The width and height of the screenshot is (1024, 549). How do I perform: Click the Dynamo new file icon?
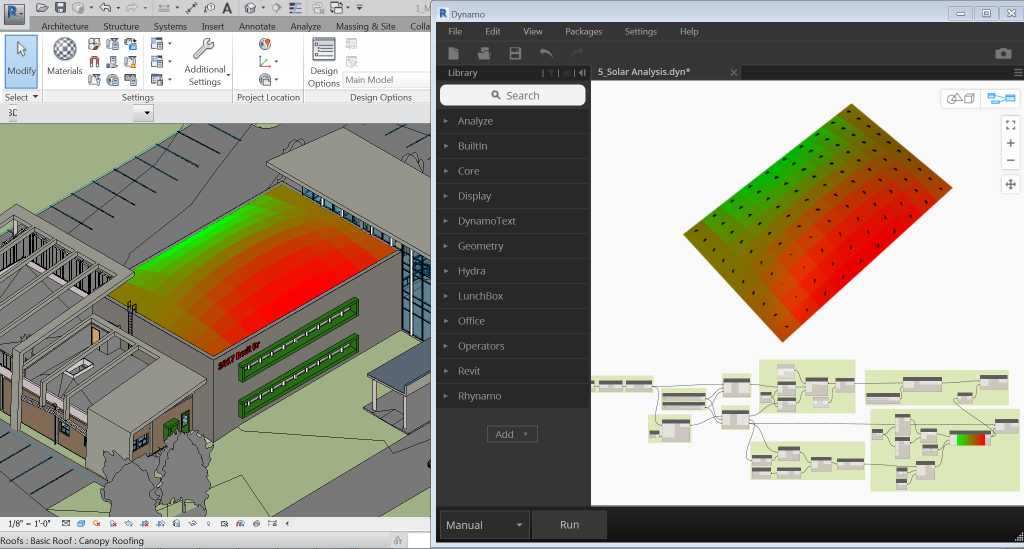point(454,53)
